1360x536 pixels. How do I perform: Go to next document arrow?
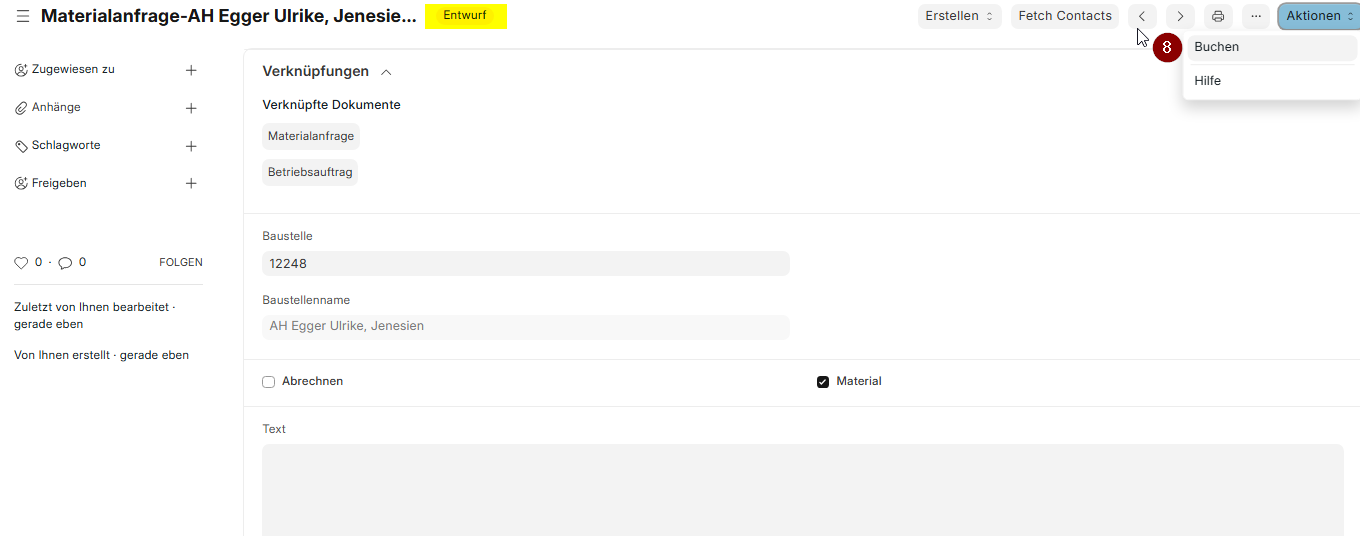pyautogui.click(x=1180, y=16)
